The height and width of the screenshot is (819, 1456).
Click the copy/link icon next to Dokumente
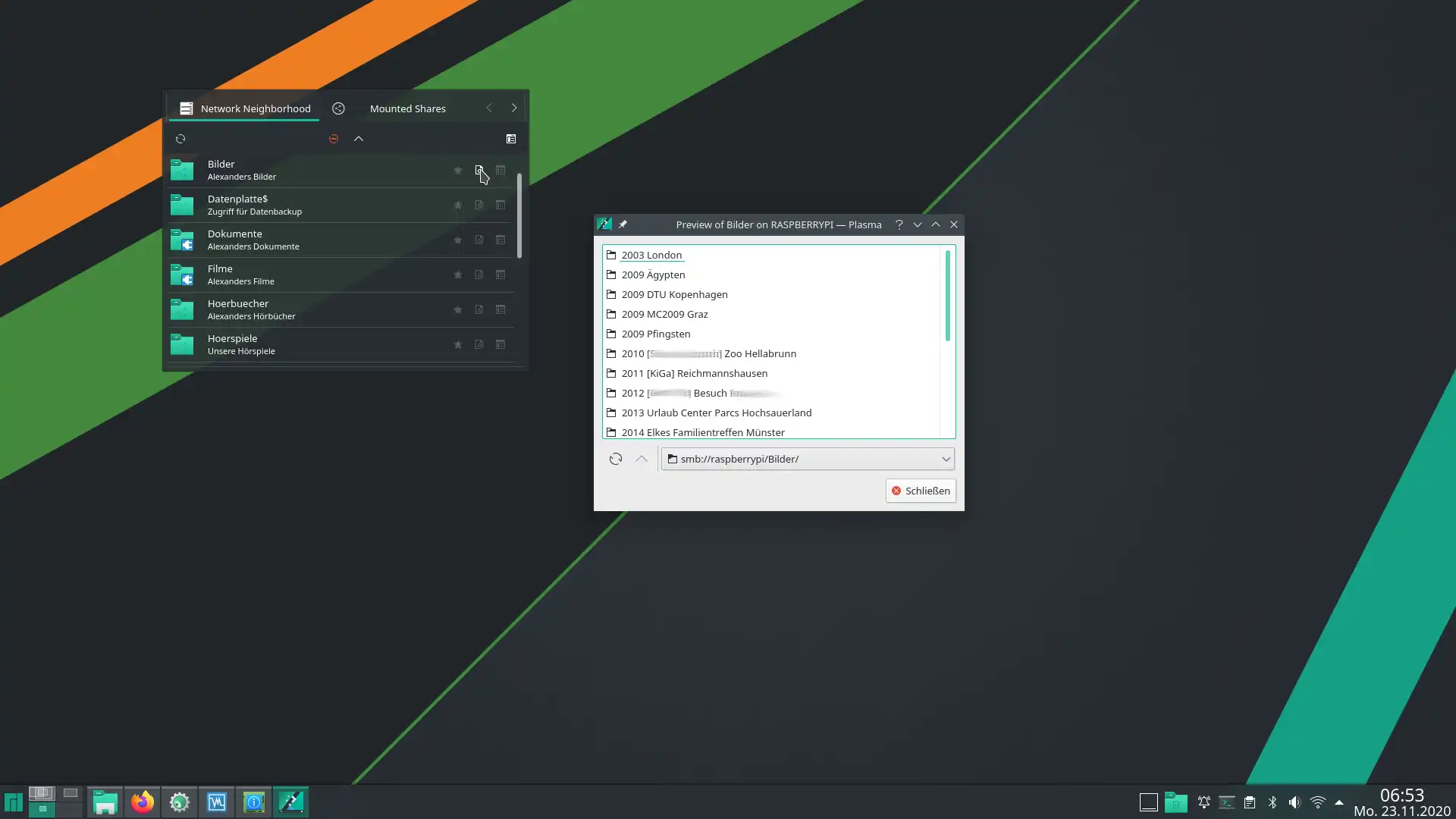[x=478, y=239]
